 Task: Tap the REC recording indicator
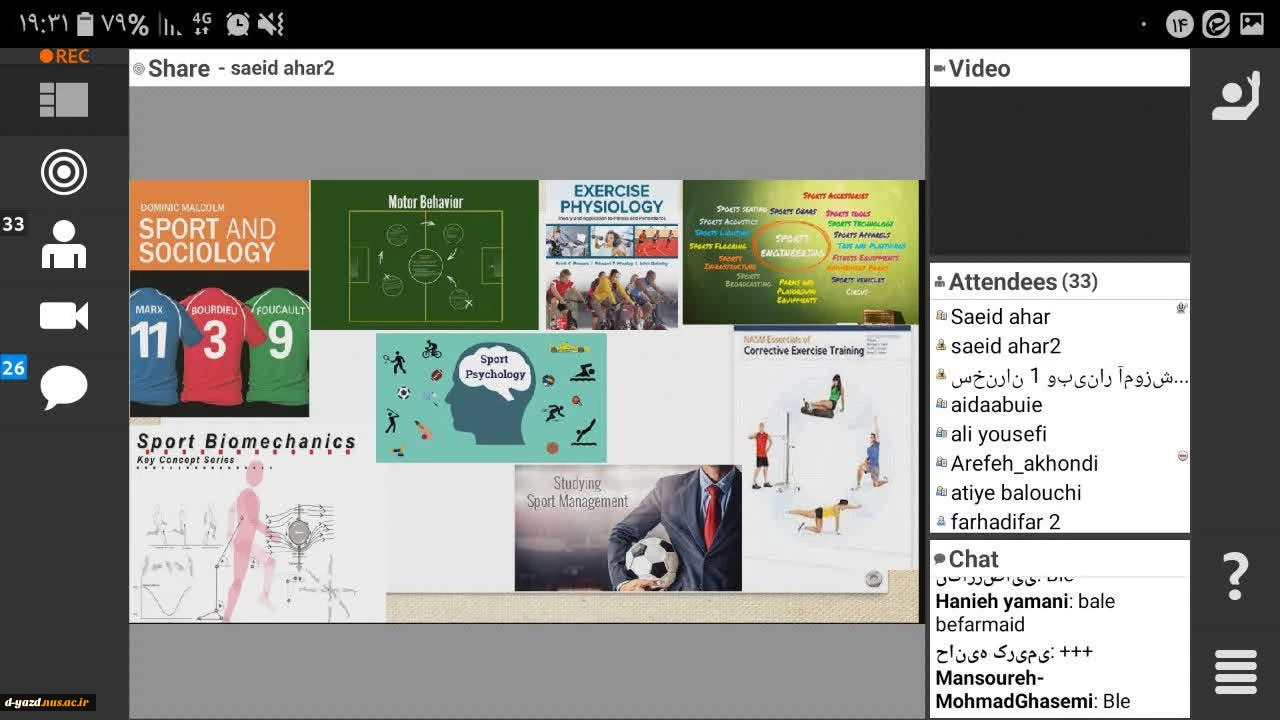tap(64, 57)
